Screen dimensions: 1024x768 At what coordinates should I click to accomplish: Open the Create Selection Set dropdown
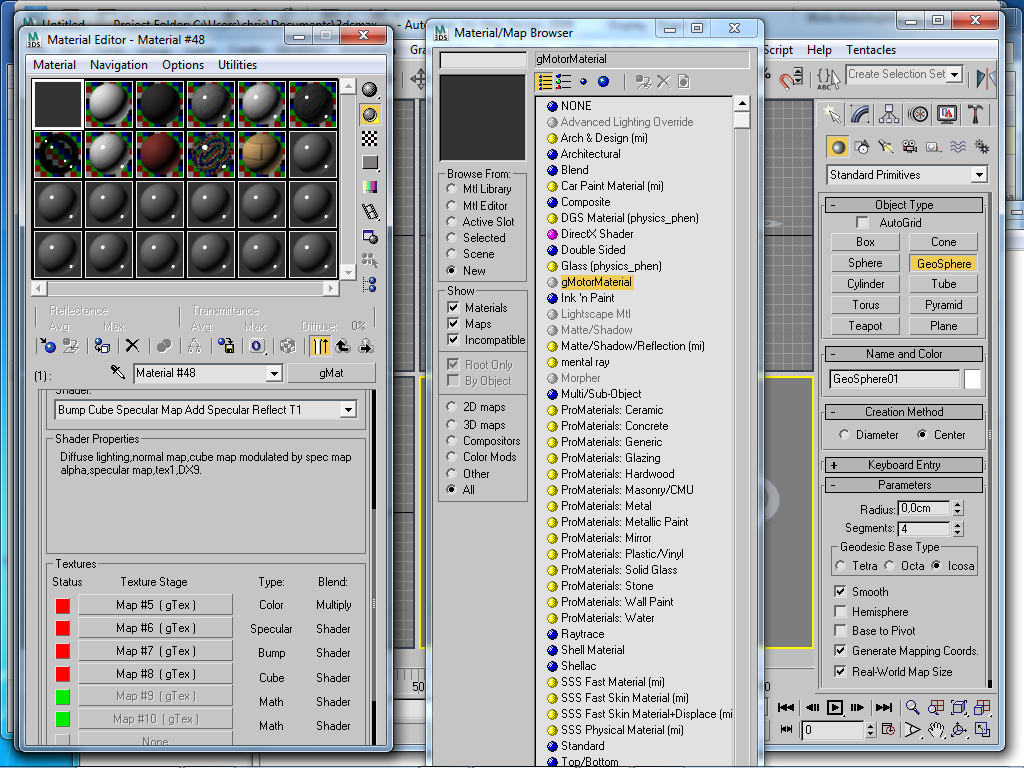(955, 74)
